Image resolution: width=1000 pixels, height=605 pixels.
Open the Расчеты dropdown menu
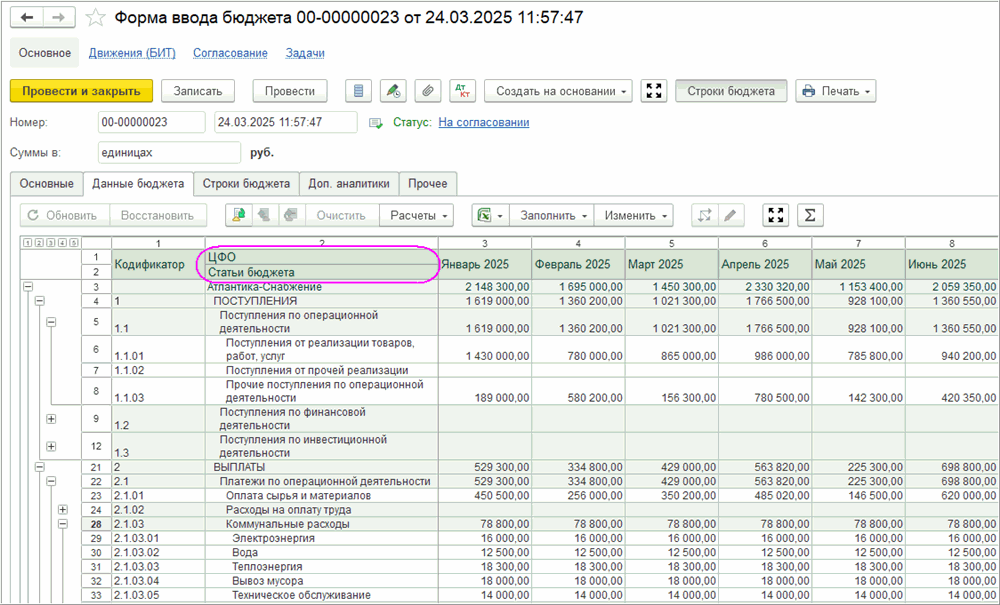point(416,215)
